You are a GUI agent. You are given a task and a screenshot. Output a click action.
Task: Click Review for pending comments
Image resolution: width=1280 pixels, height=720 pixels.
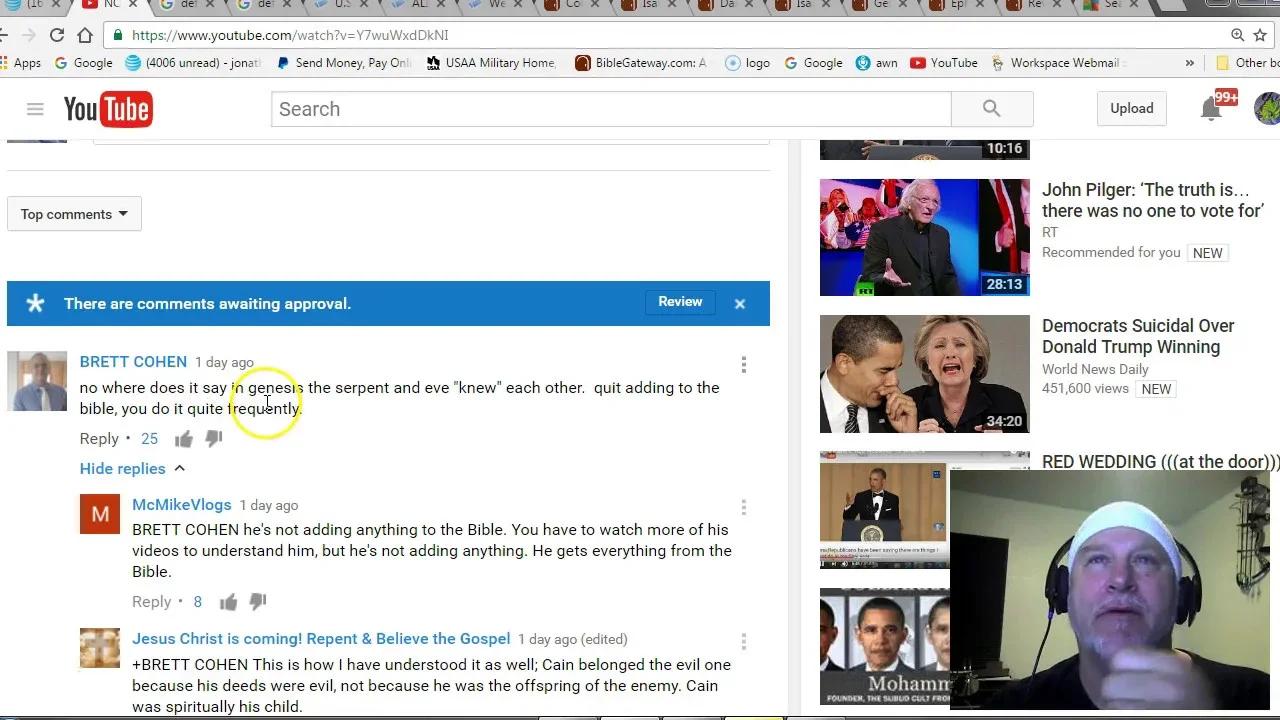[x=680, y=302]
